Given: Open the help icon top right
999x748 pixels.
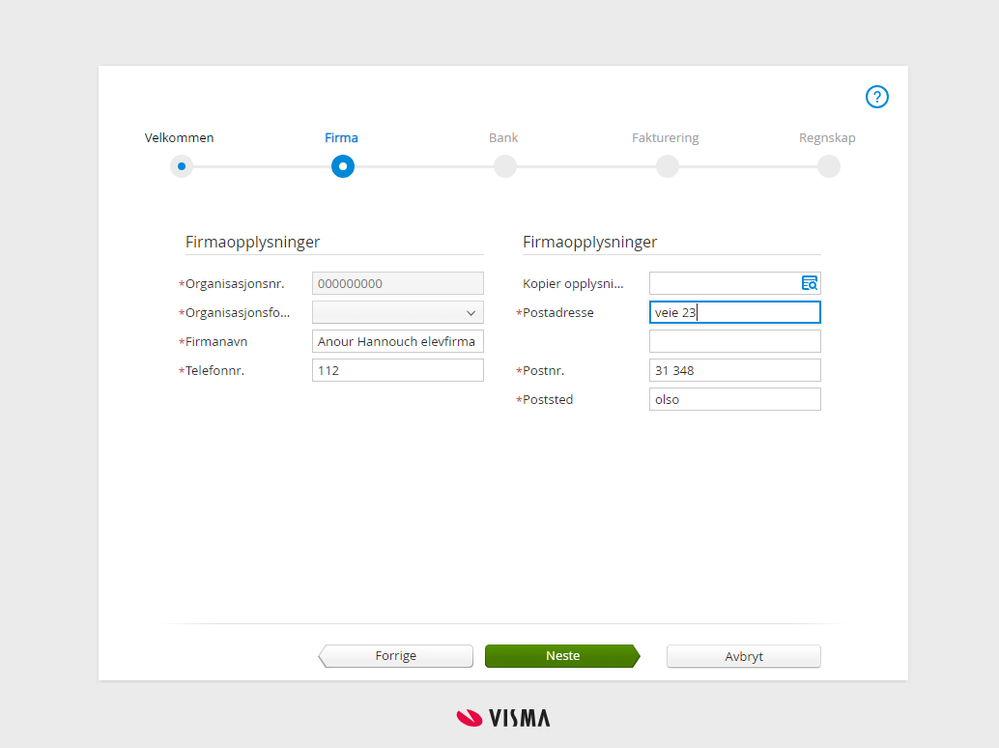Looking at the screenshot, I should (877, 97).
